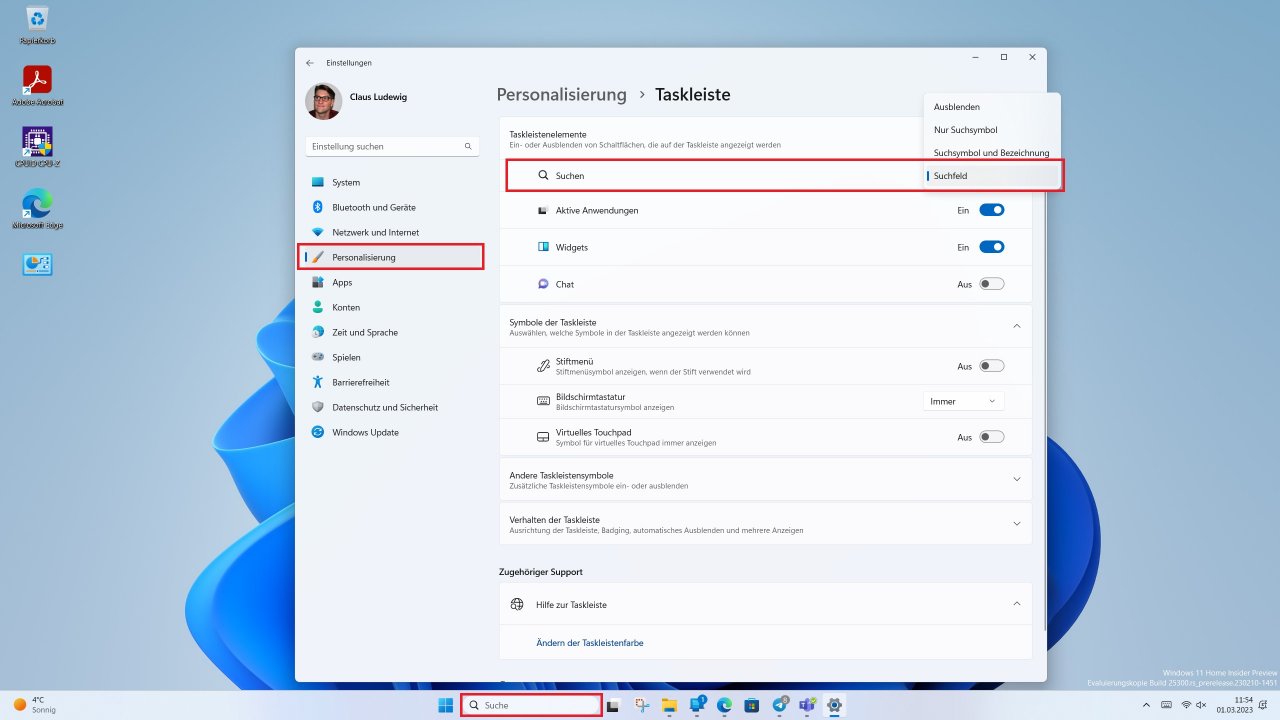Click the Suchen row label
Screen dimensions: 1280x720
click(570, 176)
